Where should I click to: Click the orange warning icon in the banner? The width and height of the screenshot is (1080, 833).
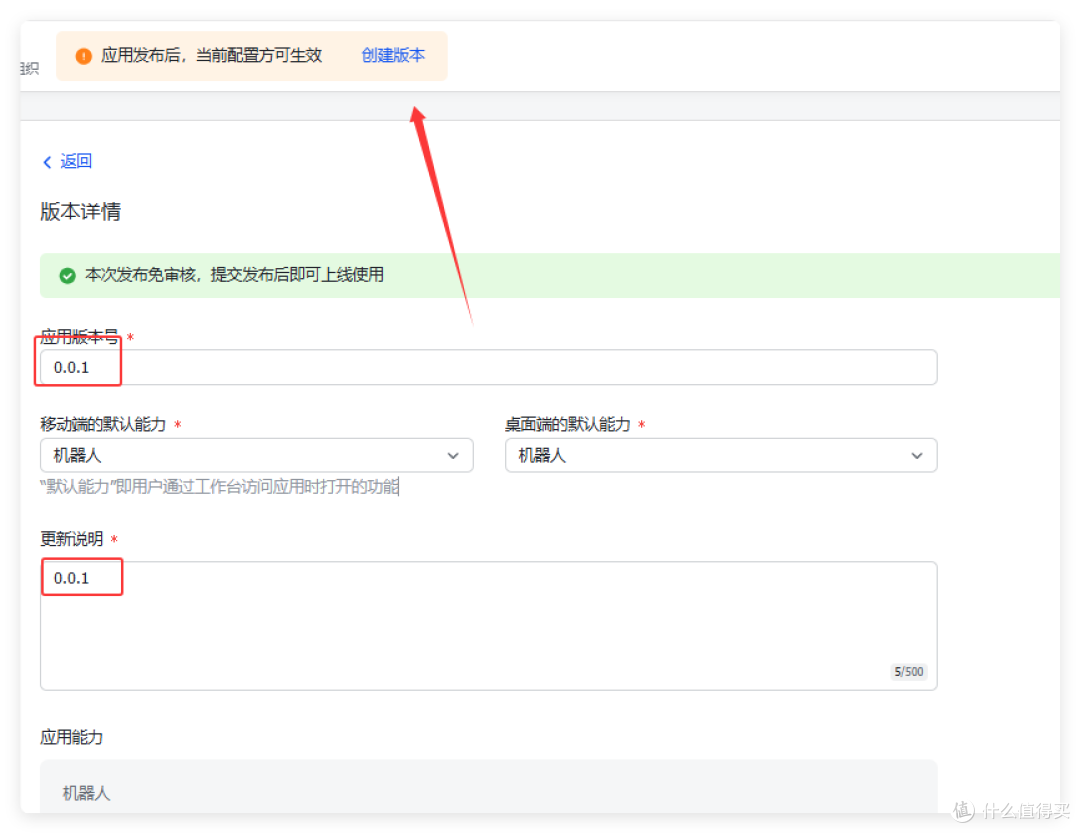(83, 56)
